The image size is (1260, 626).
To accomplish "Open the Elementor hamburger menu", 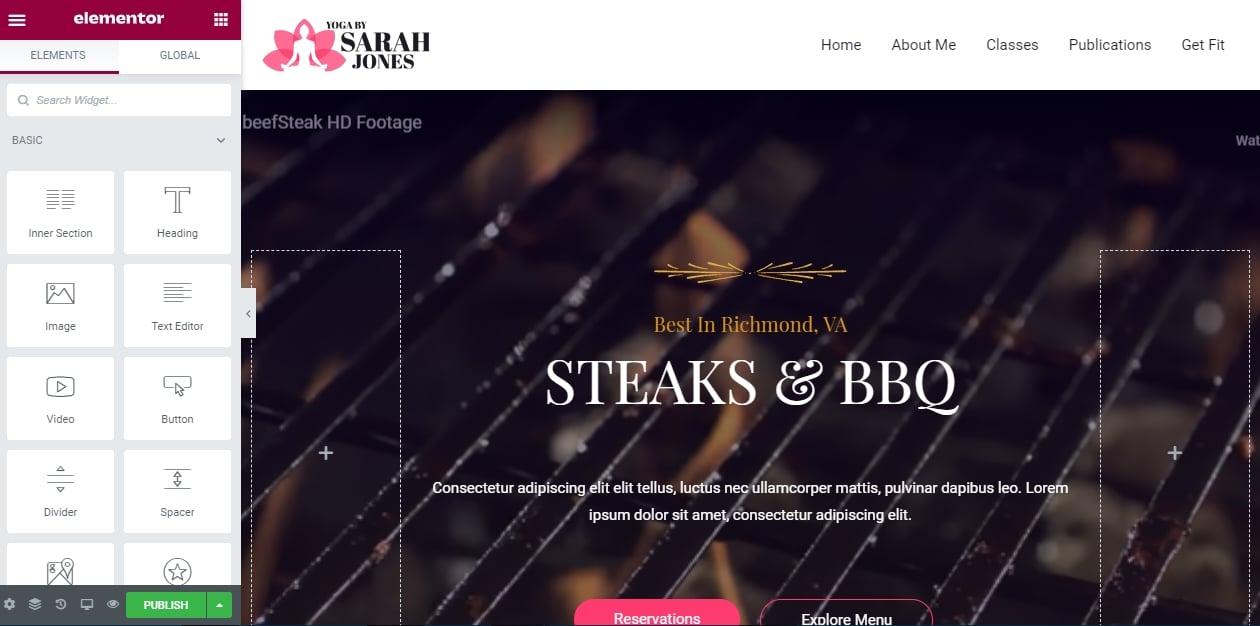I will [x=17, y=19].
